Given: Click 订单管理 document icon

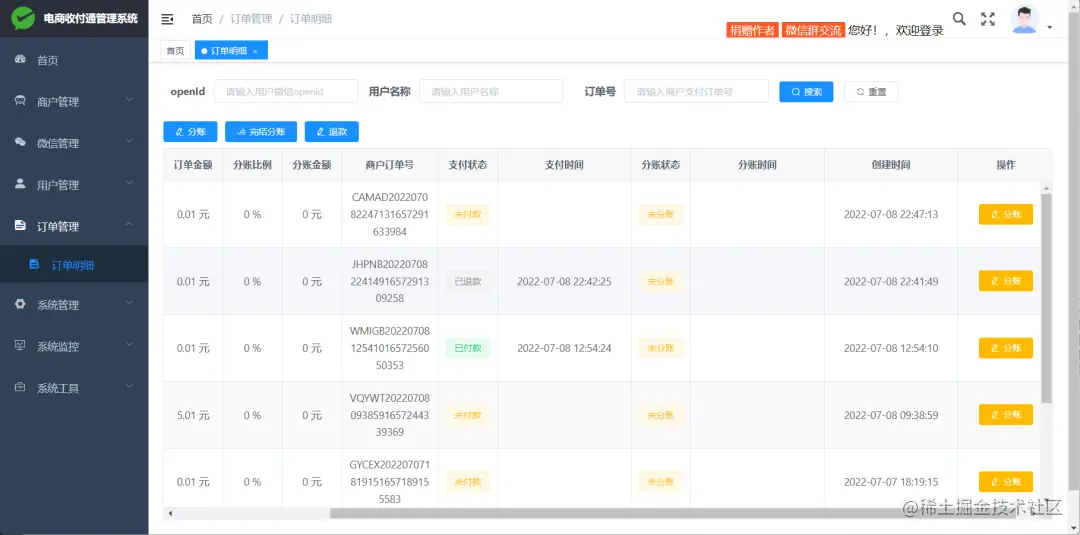Looking at the screenshot, I should (x=20, y=225).
